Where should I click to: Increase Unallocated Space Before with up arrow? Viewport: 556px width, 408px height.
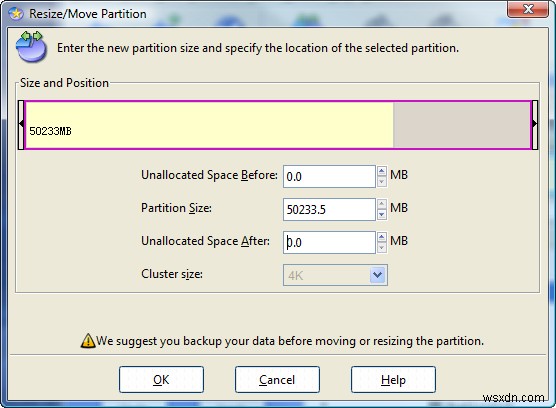(382, 171)
